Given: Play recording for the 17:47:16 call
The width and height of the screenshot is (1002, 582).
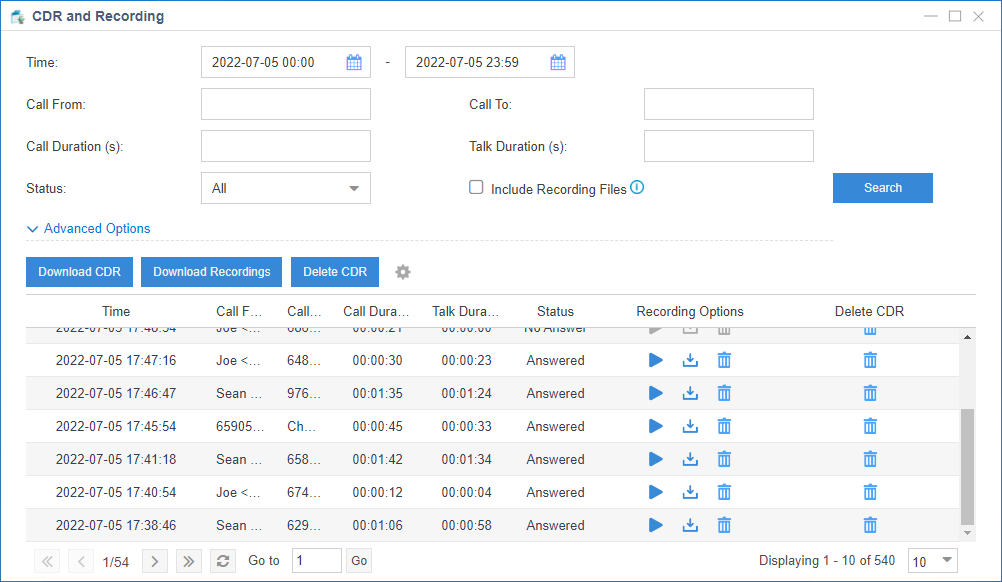Looking at the screenshot, I should point(656,360).
